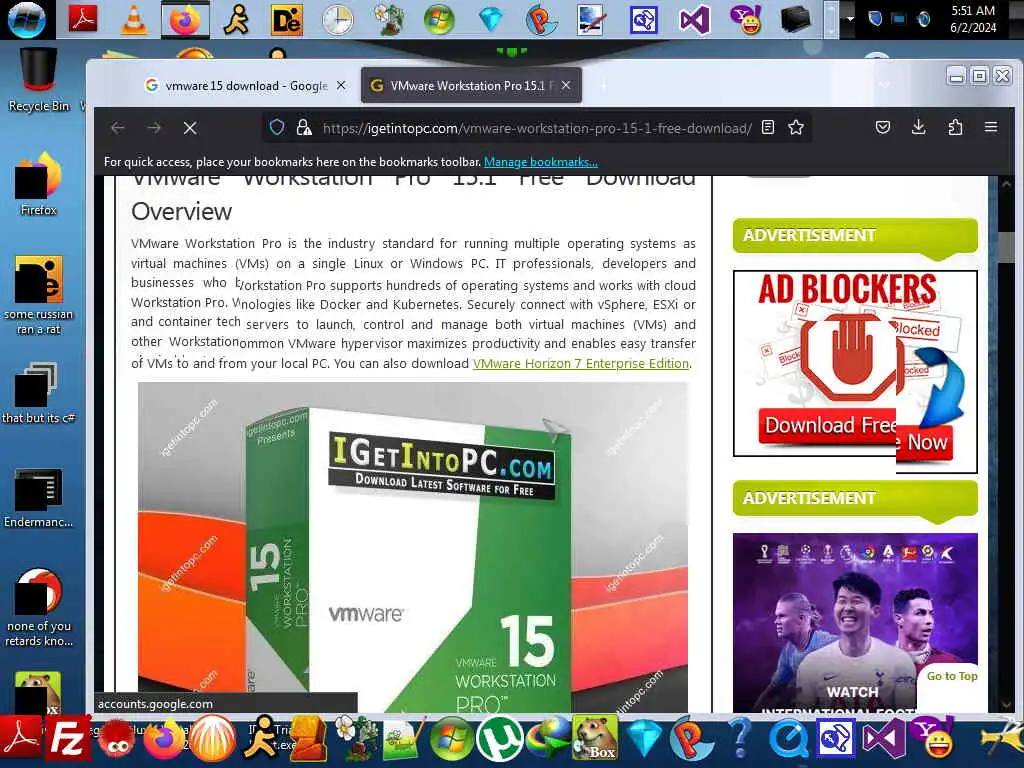Bookmark this page with the star icon

(x=795, y=127)
